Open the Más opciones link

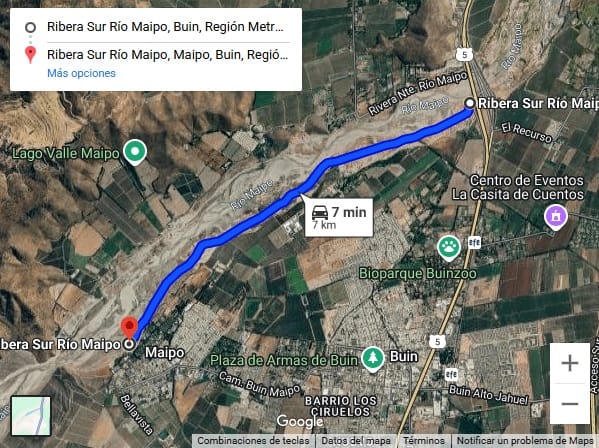[x=81, y=73]
